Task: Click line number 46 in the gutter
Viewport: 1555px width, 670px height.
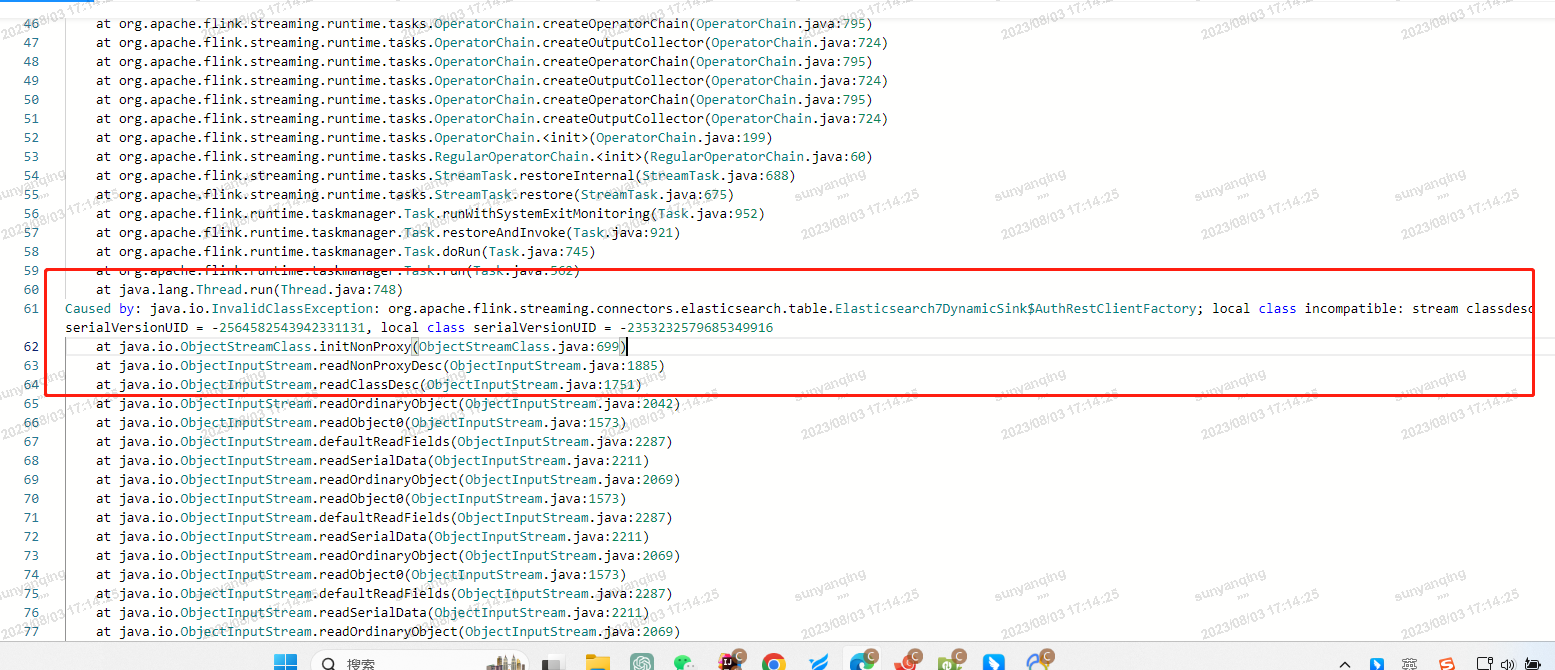Action: coord(30,24)
